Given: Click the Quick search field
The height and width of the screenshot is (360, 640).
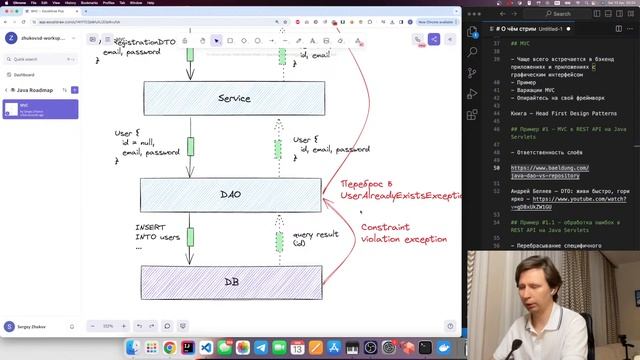Looking at the screenshot, I should click(x=40, y=59).
